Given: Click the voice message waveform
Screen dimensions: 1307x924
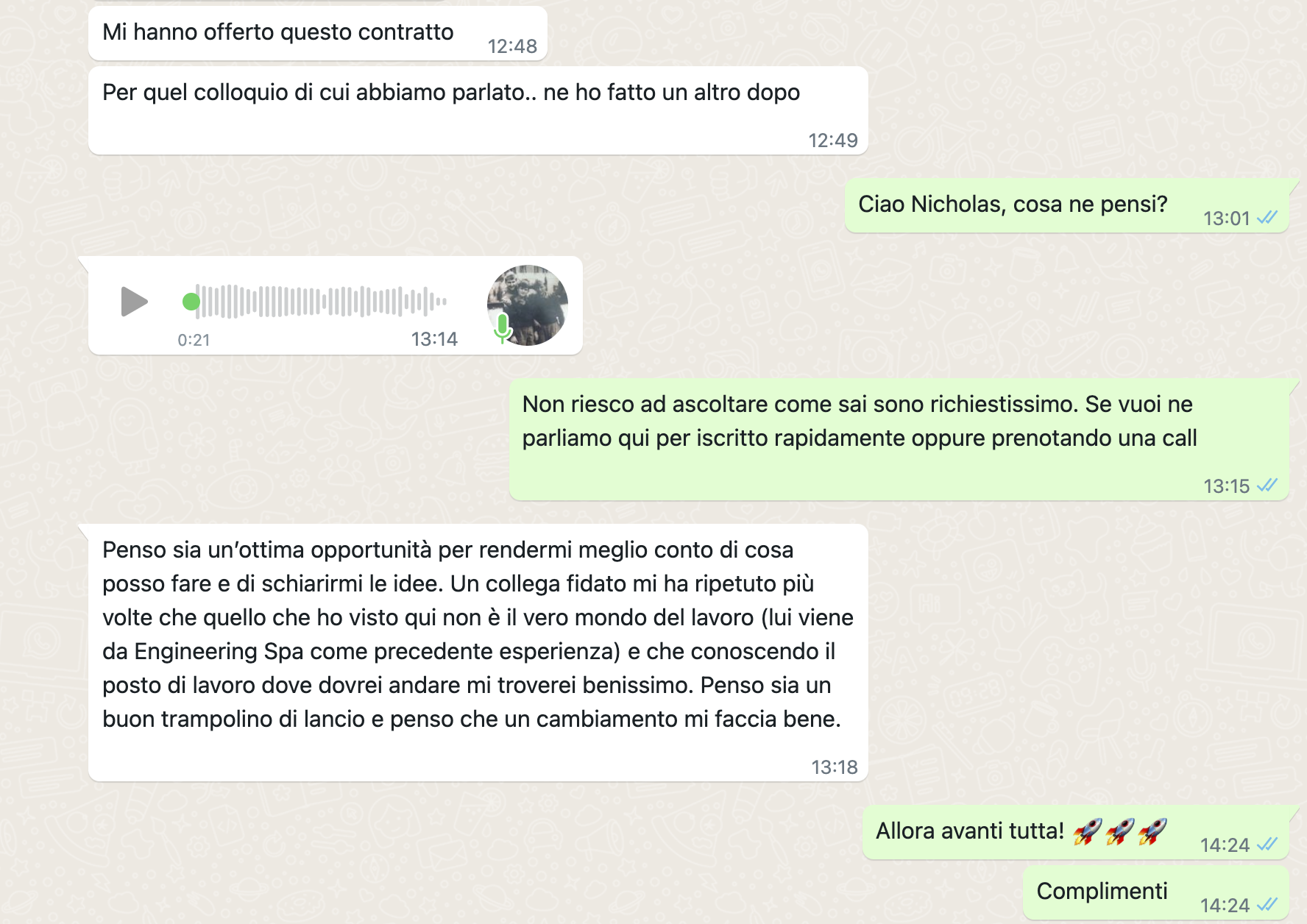Looking at the screenshot, I should 322,302.
